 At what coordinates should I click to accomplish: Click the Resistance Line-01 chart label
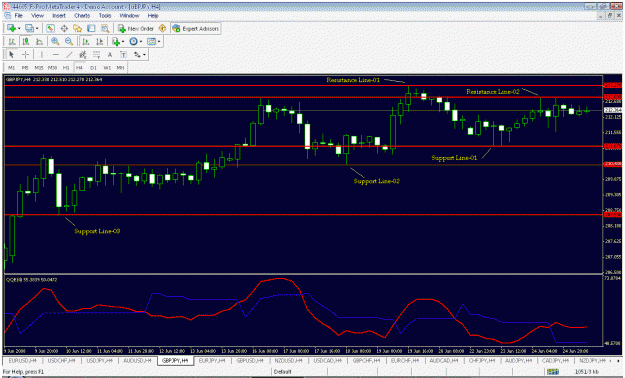point(353,80)
